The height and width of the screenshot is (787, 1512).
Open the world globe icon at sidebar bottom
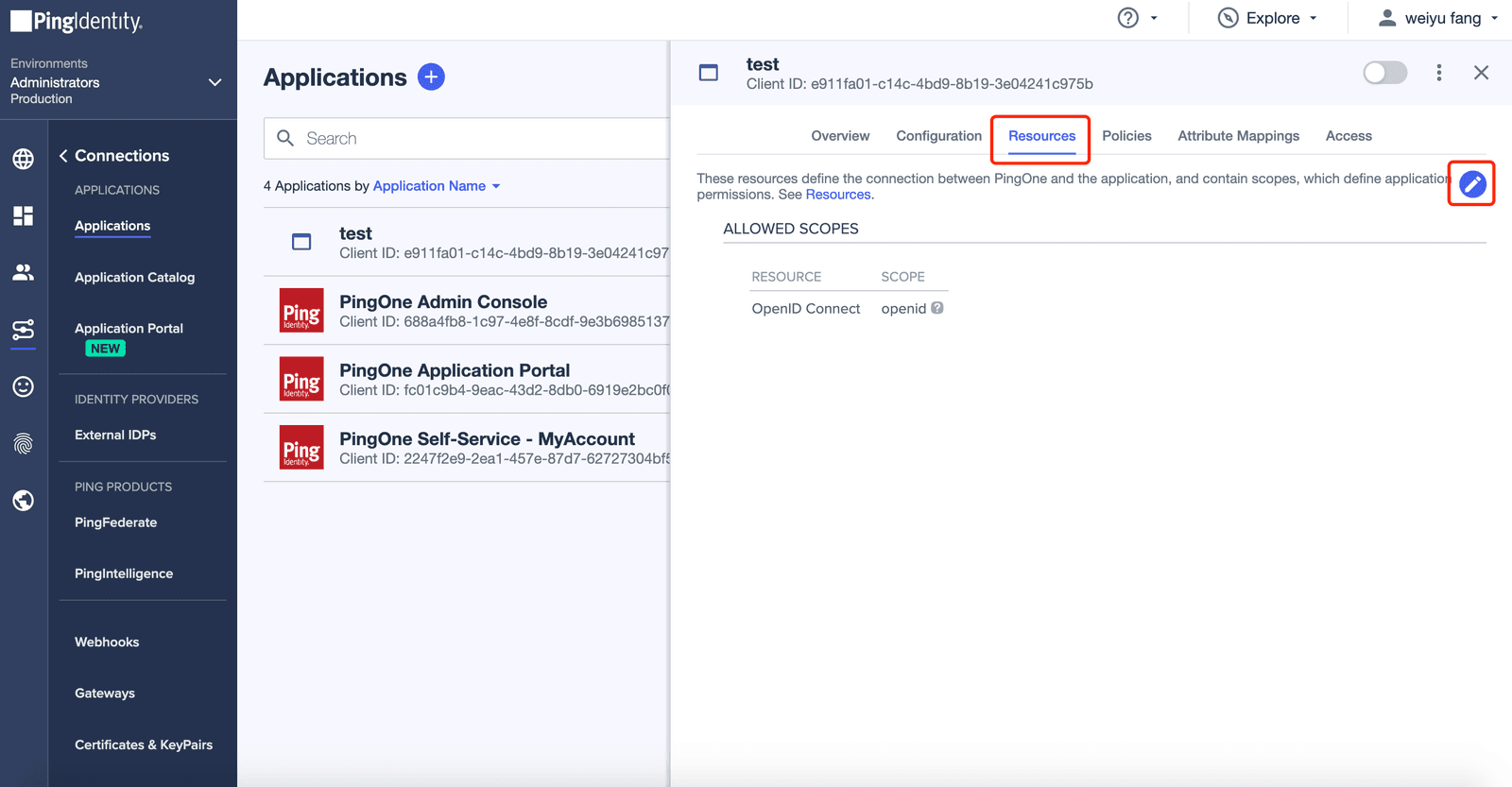click(x=24, y=501)
